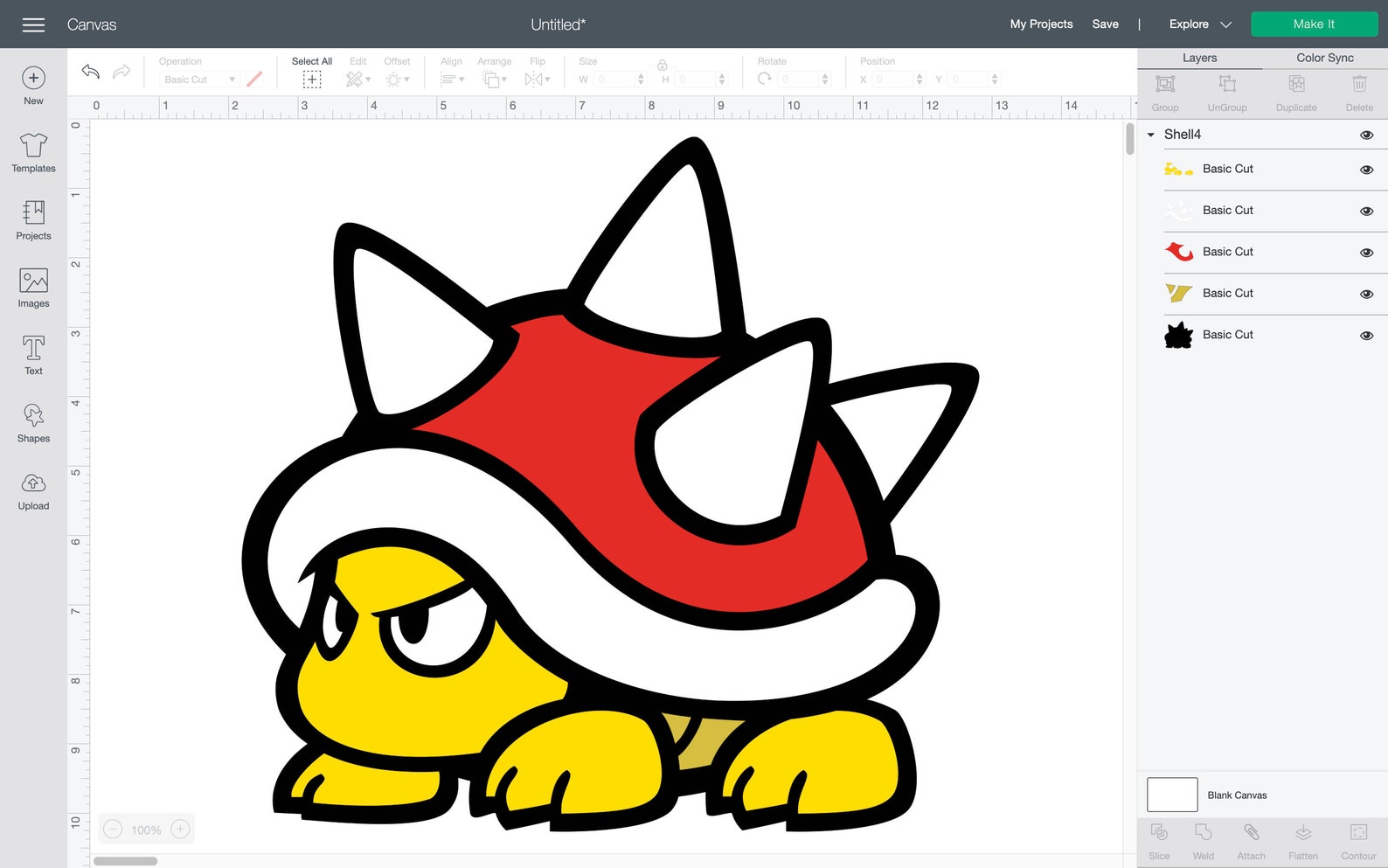Open the Edit dropdown

click(358, 80)
